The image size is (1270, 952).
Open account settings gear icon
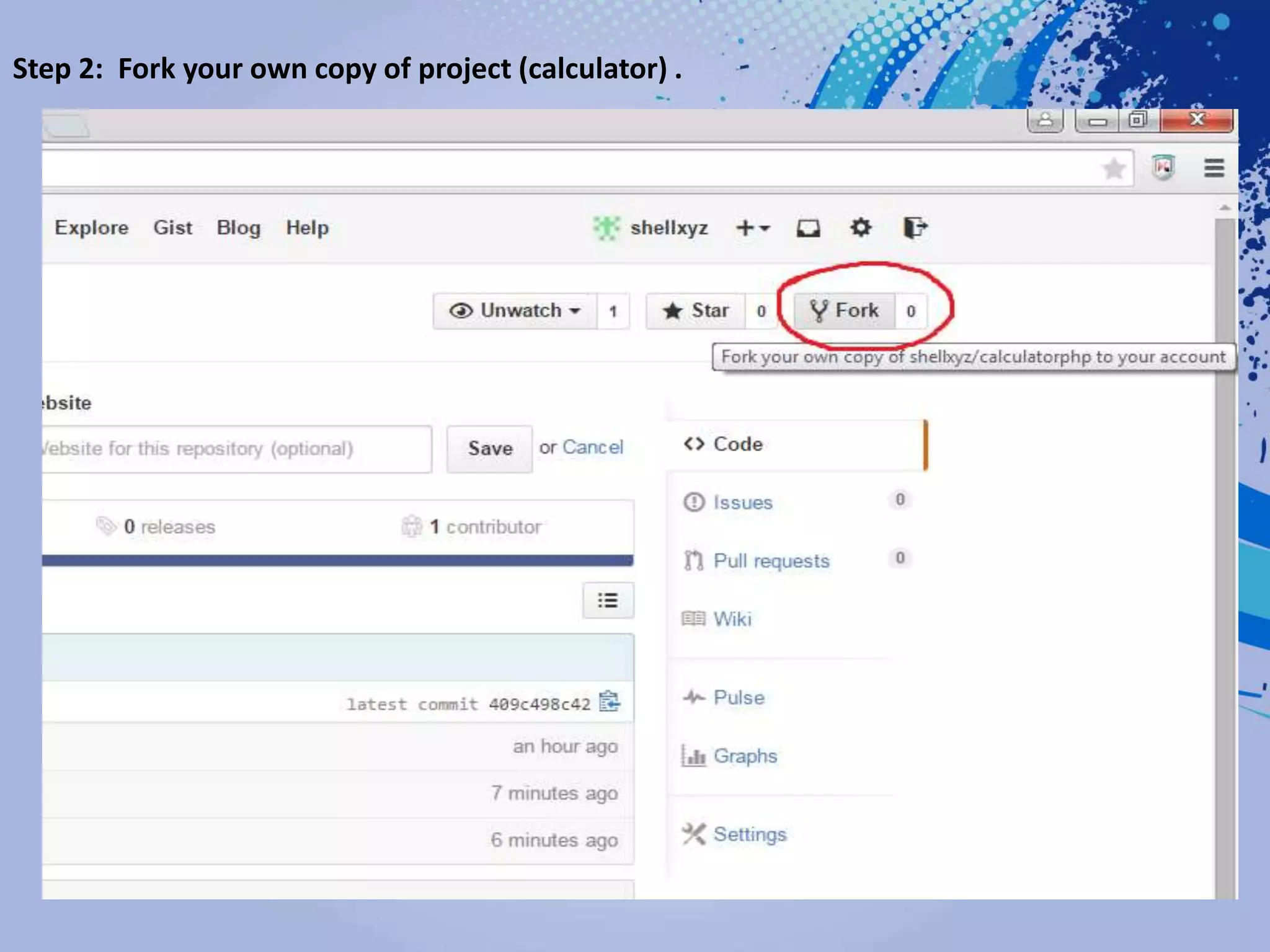(861, 227)
